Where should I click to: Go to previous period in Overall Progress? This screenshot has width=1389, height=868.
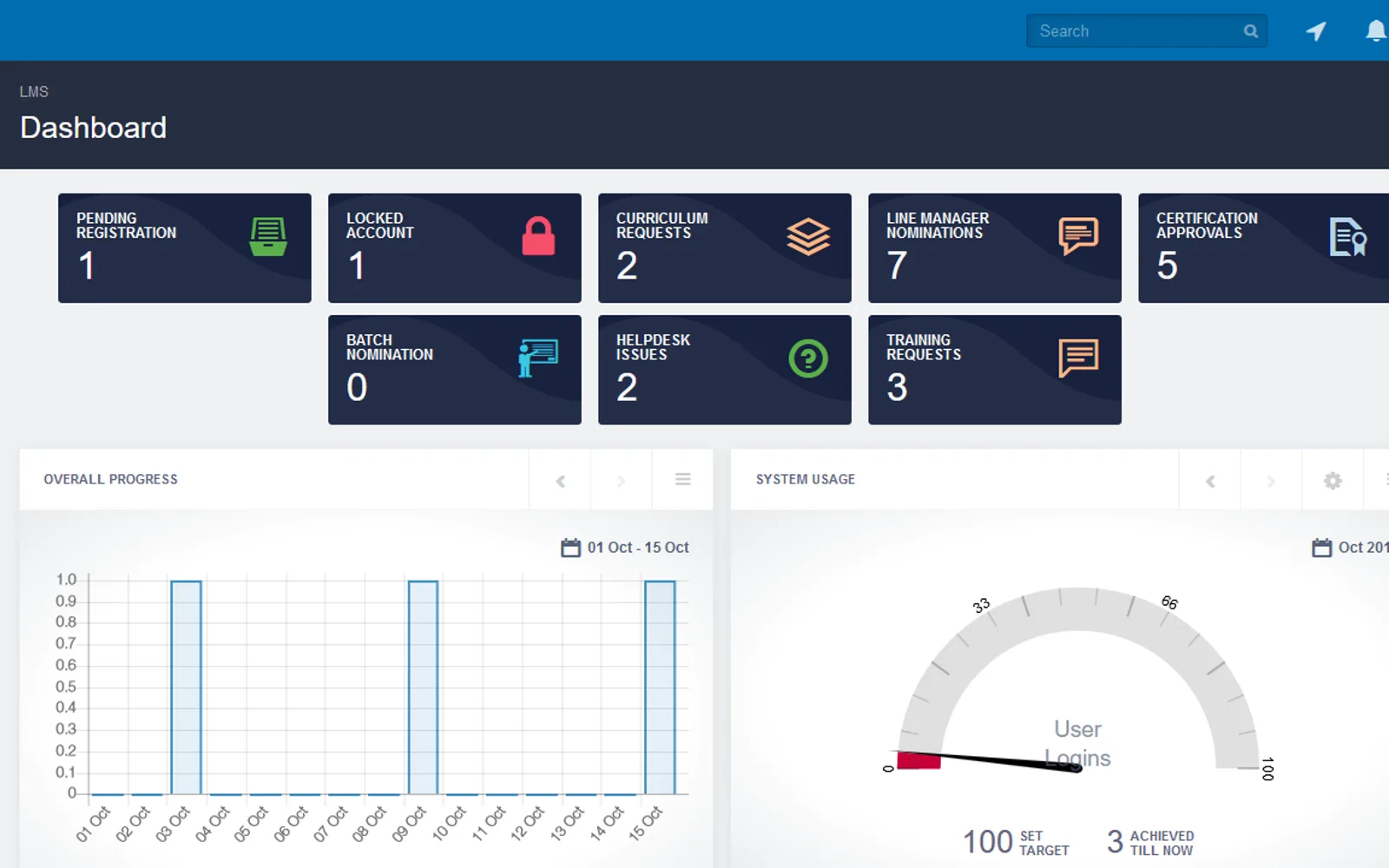coord(561,481)
